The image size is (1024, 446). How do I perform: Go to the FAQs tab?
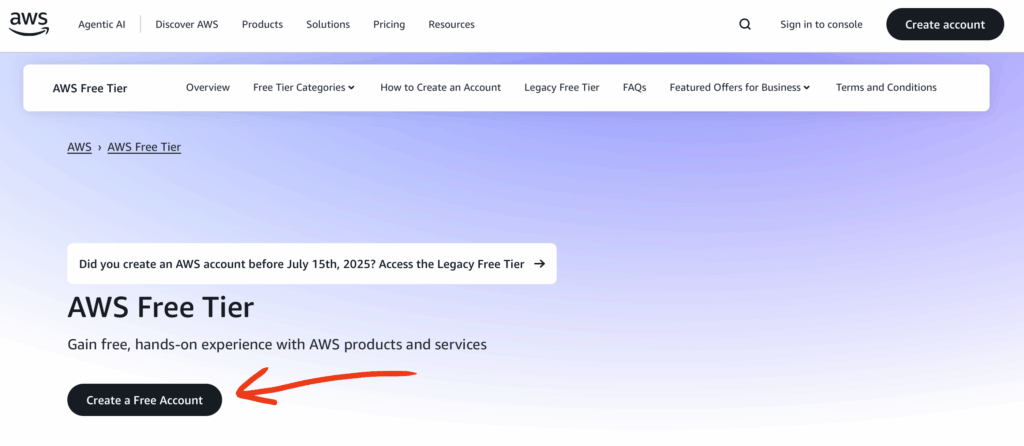(x=634, y=88)
